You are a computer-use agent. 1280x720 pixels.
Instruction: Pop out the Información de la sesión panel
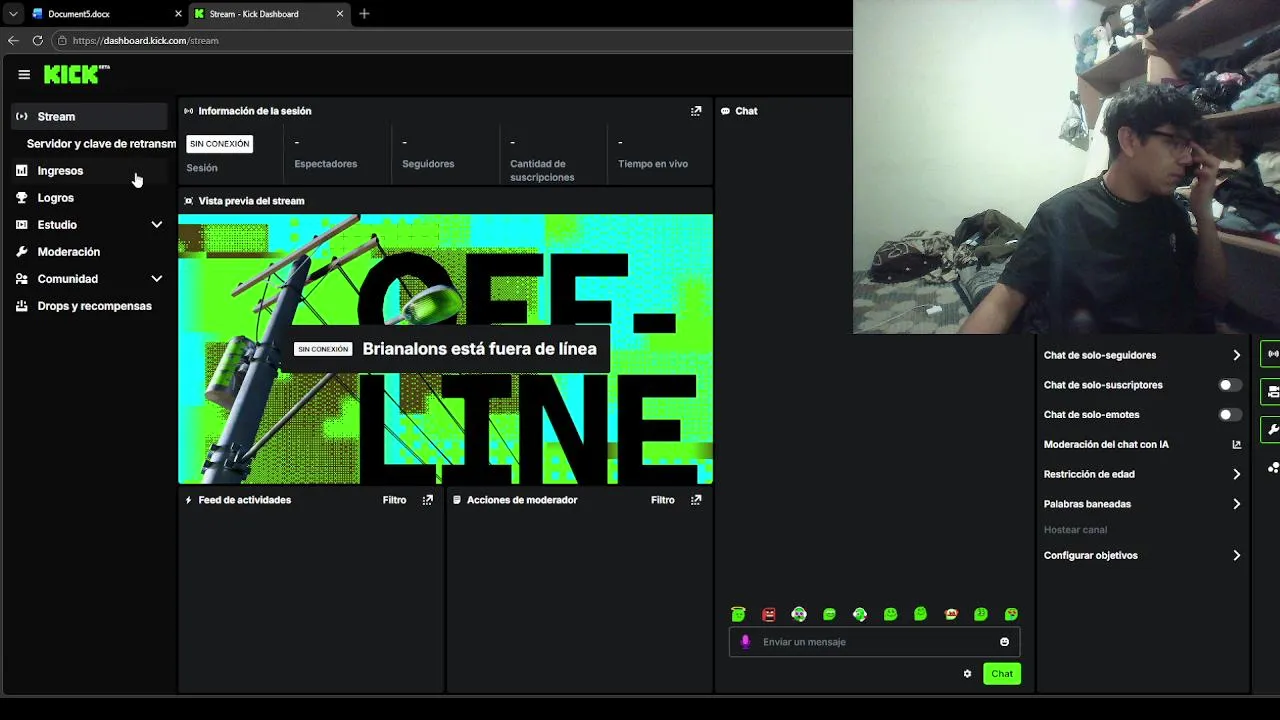(x=696, y=111)
